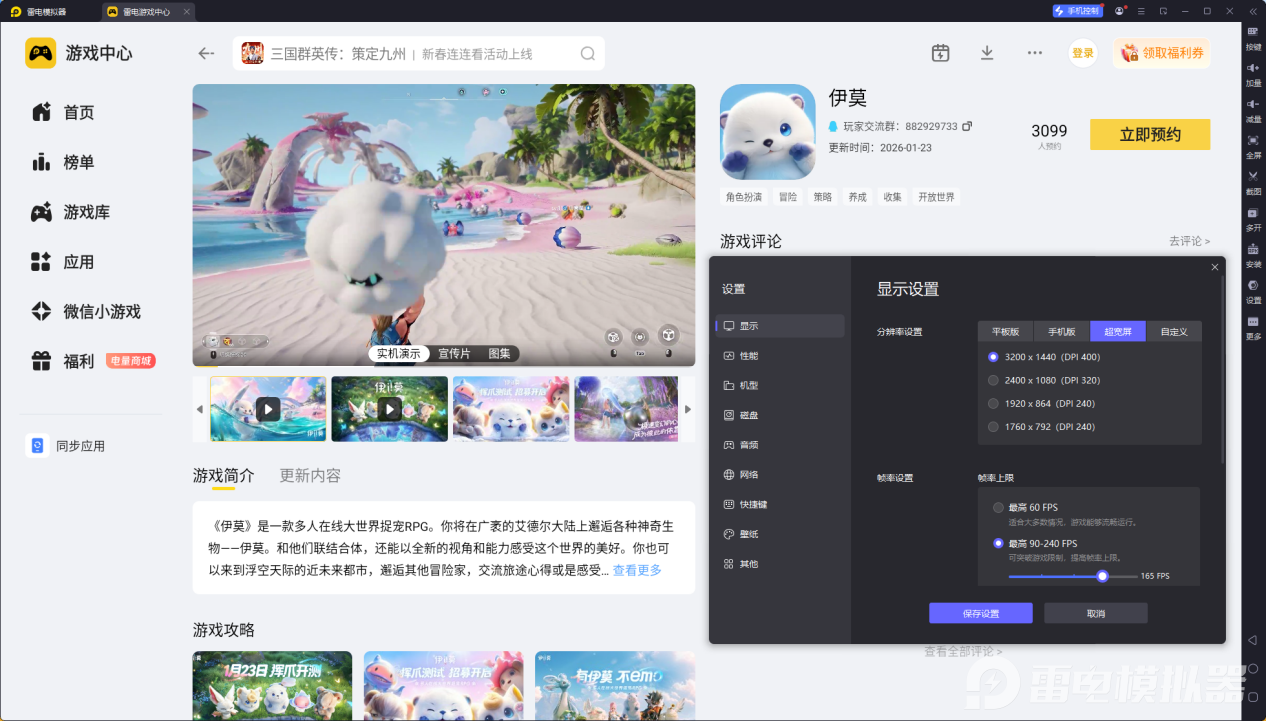Screen dimensions: 1266x721
Task: Open the 按键 keymapping tool in right sidebar
Action: pyautogui.click(x=1253, y=37)
